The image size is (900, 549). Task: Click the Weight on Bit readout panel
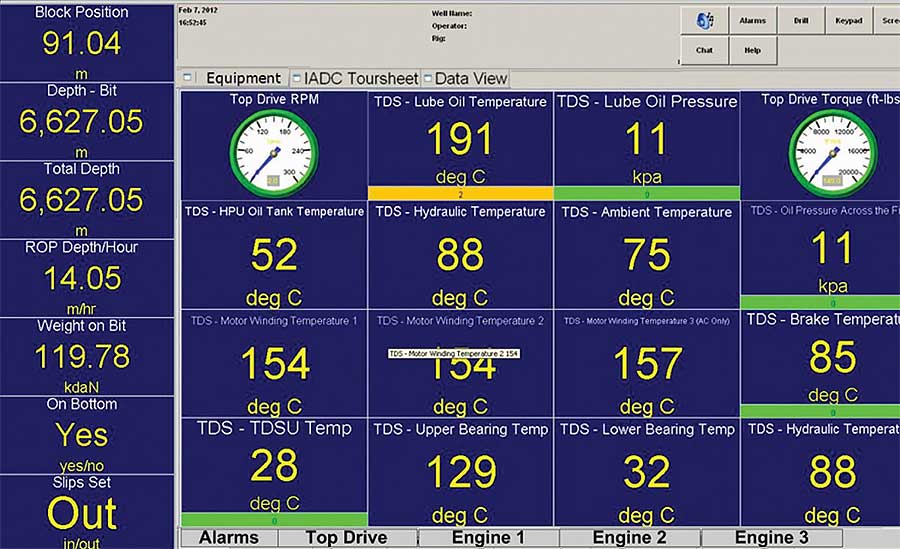coord(89,356)
